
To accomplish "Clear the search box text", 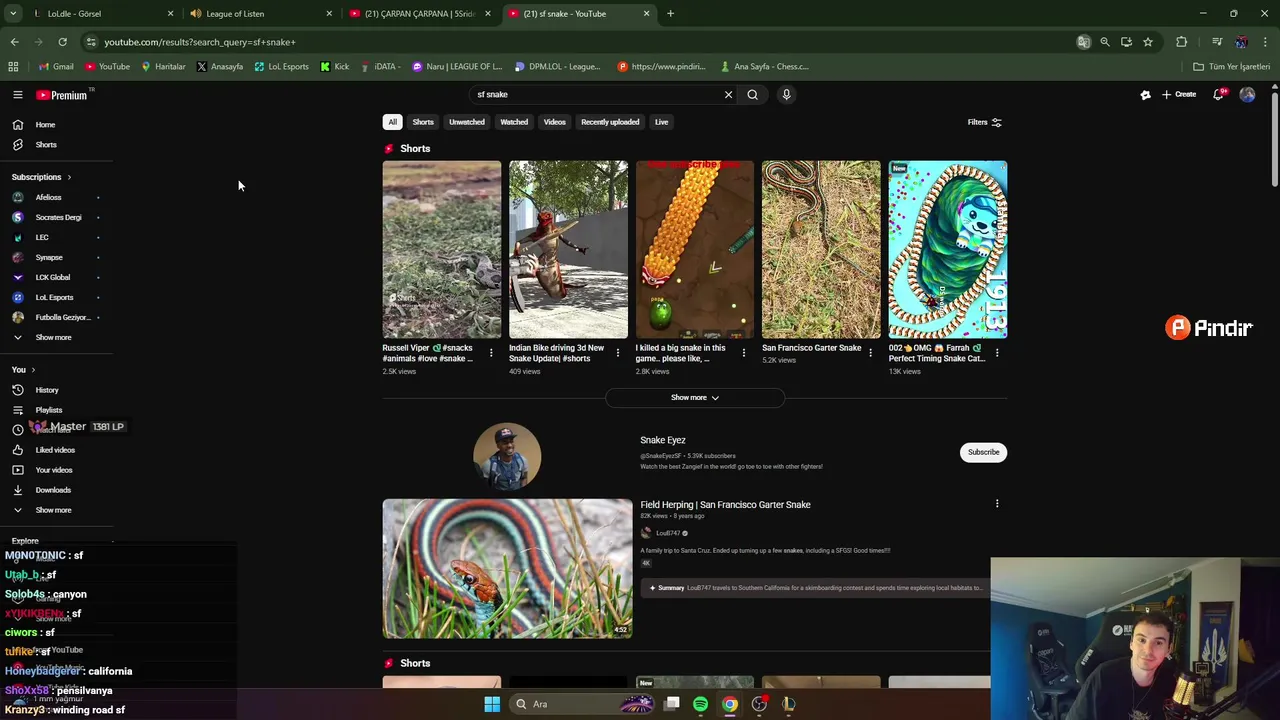I will pos(728,94).
